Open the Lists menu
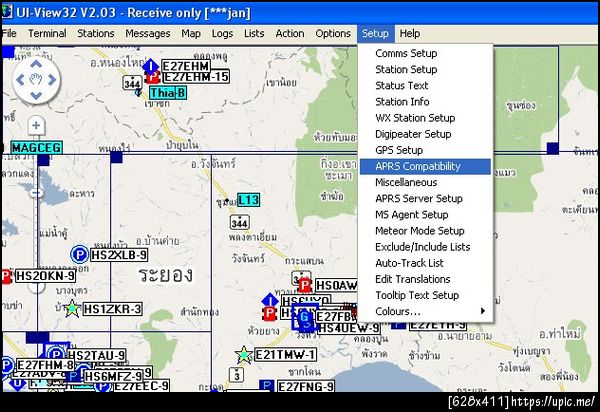Viewport: 600px width, 412px height. pyautogui.click(x=254, y=34)
